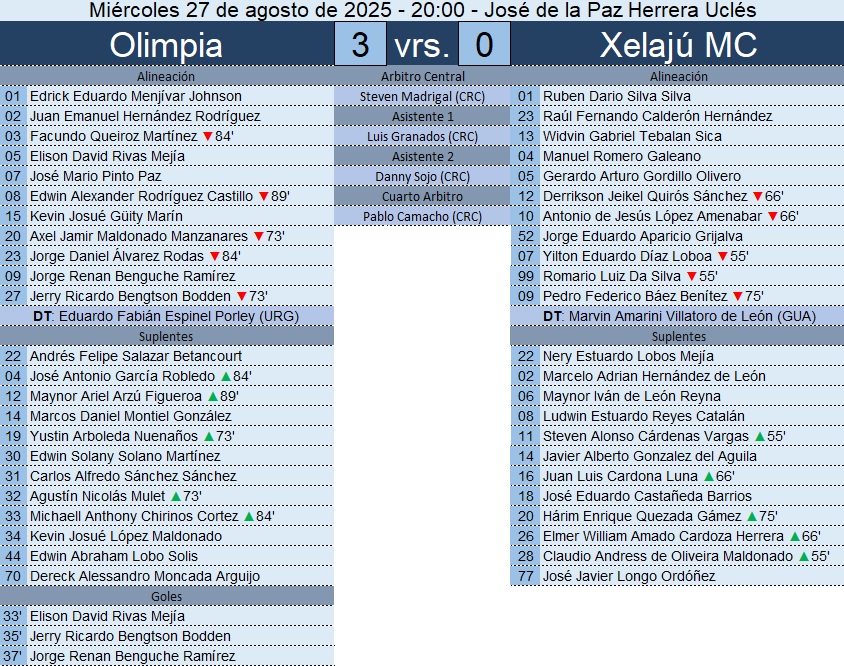Viewport: 844px width, 666px height.
Task: Click Olimpia's score box showing 3
Action: (360, 46)
